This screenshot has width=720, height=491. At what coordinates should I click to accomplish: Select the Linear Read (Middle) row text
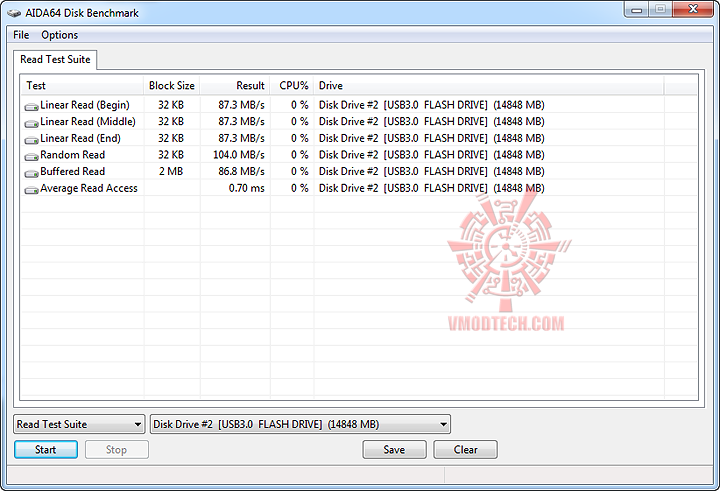[88, 122]
